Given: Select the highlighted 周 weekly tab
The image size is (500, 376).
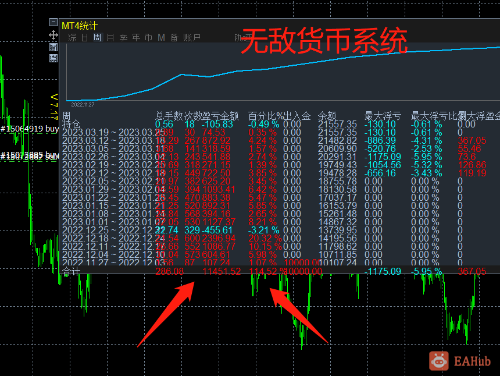Looking at the screenshot, I should [97, 37].
